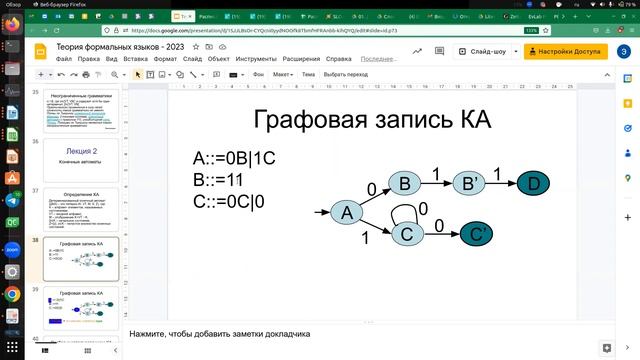This screenshot has height=360, width=640.
Task: Select the text box tool
Action: (150, 75)
